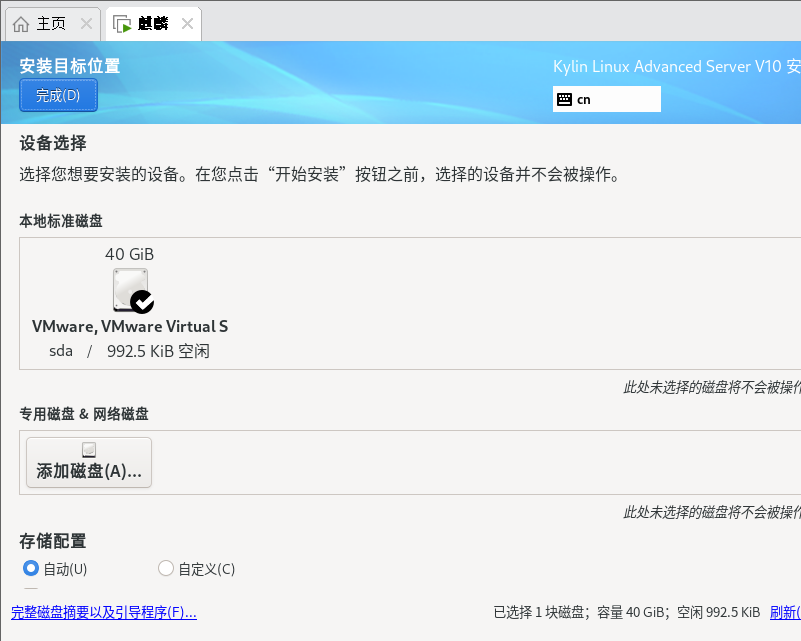The image size is (801, 641).
Task: Click the 主页 home tab
Action: pyautogui.click(x=52, y=23)
